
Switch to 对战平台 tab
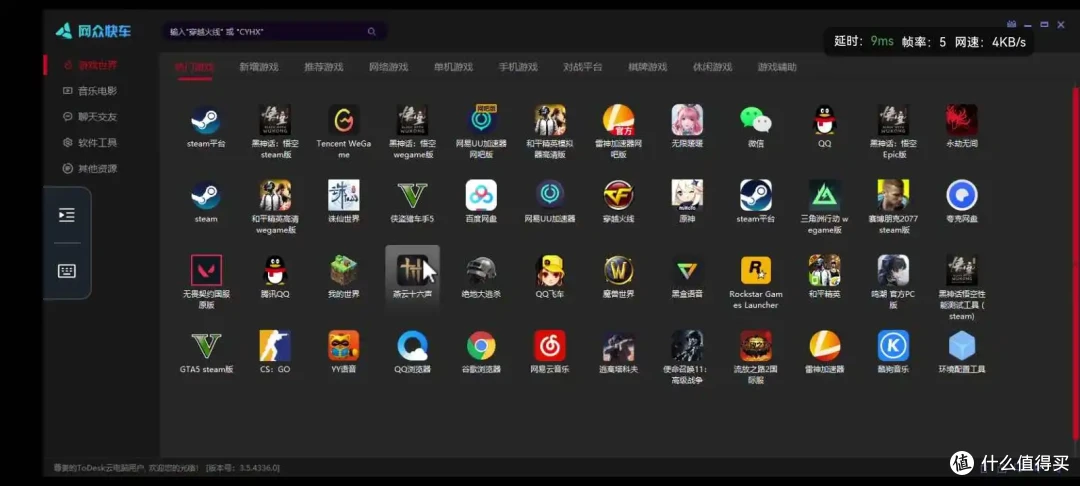(x=583, y=67)
